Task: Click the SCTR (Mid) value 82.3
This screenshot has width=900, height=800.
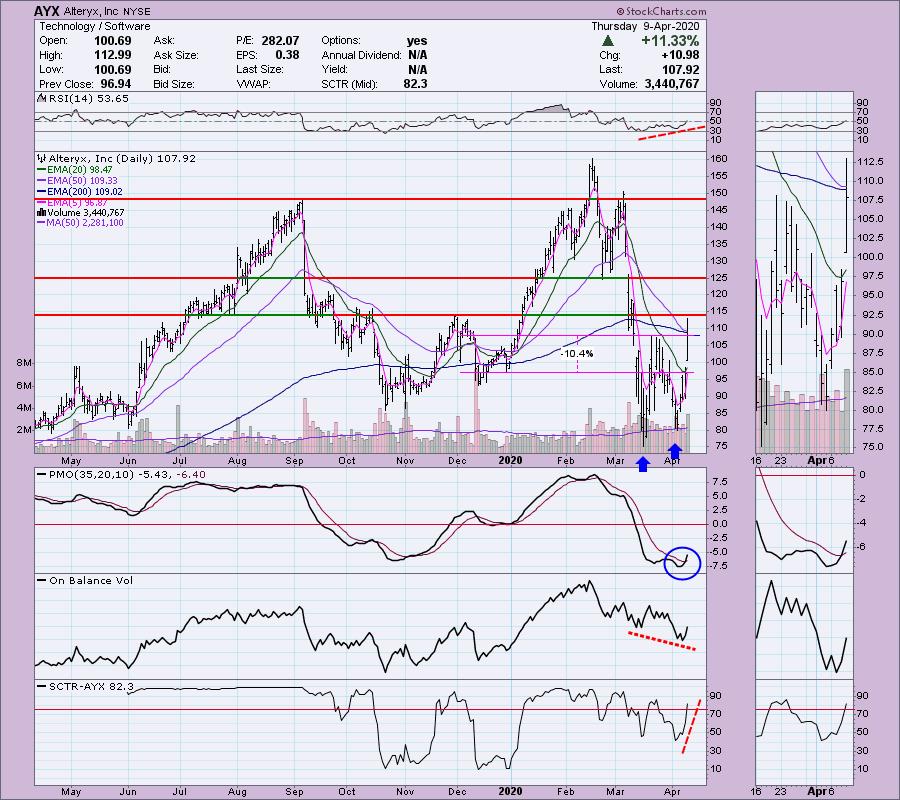Action: click(x=415, y=84)
